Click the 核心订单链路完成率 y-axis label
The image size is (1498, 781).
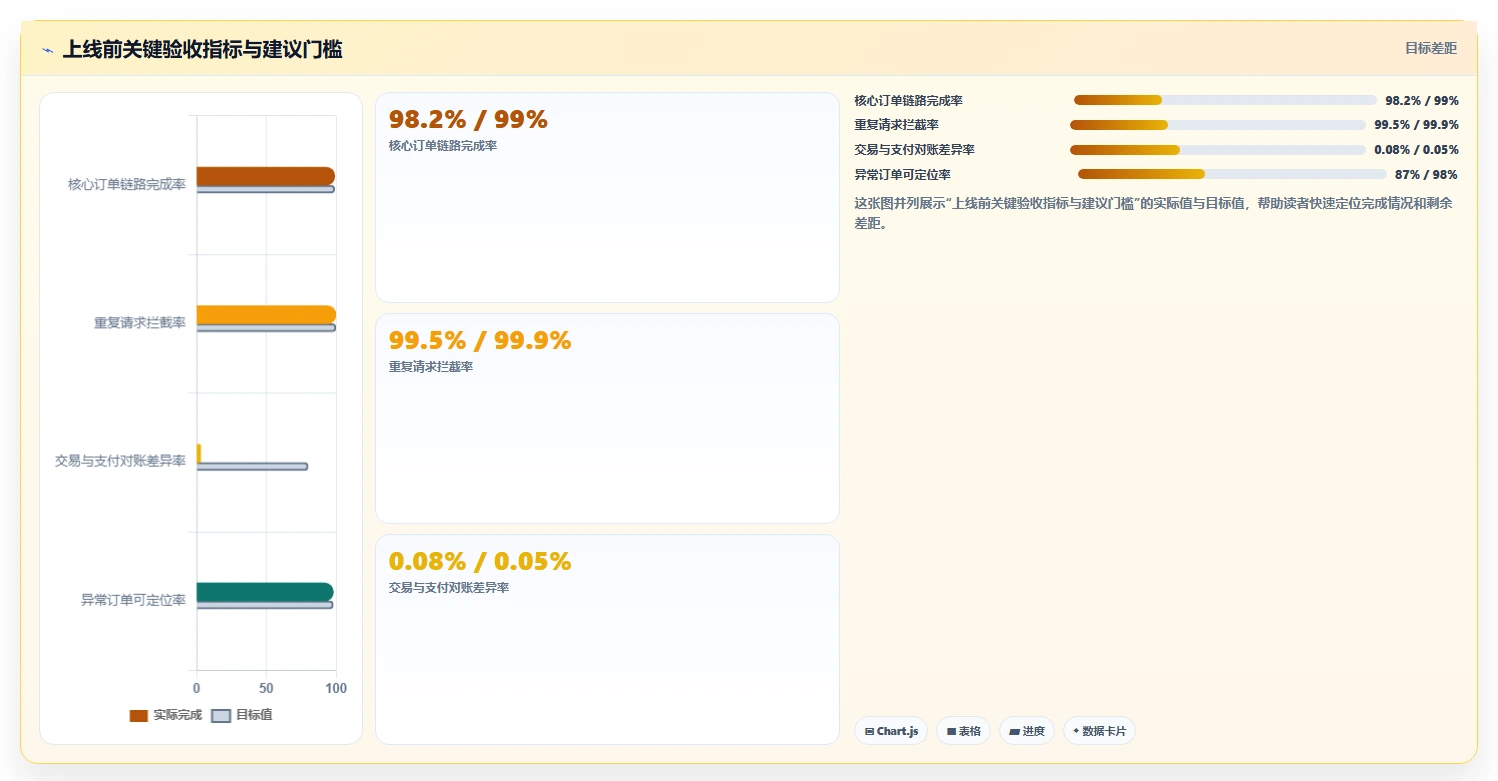(x=127, y=184)
